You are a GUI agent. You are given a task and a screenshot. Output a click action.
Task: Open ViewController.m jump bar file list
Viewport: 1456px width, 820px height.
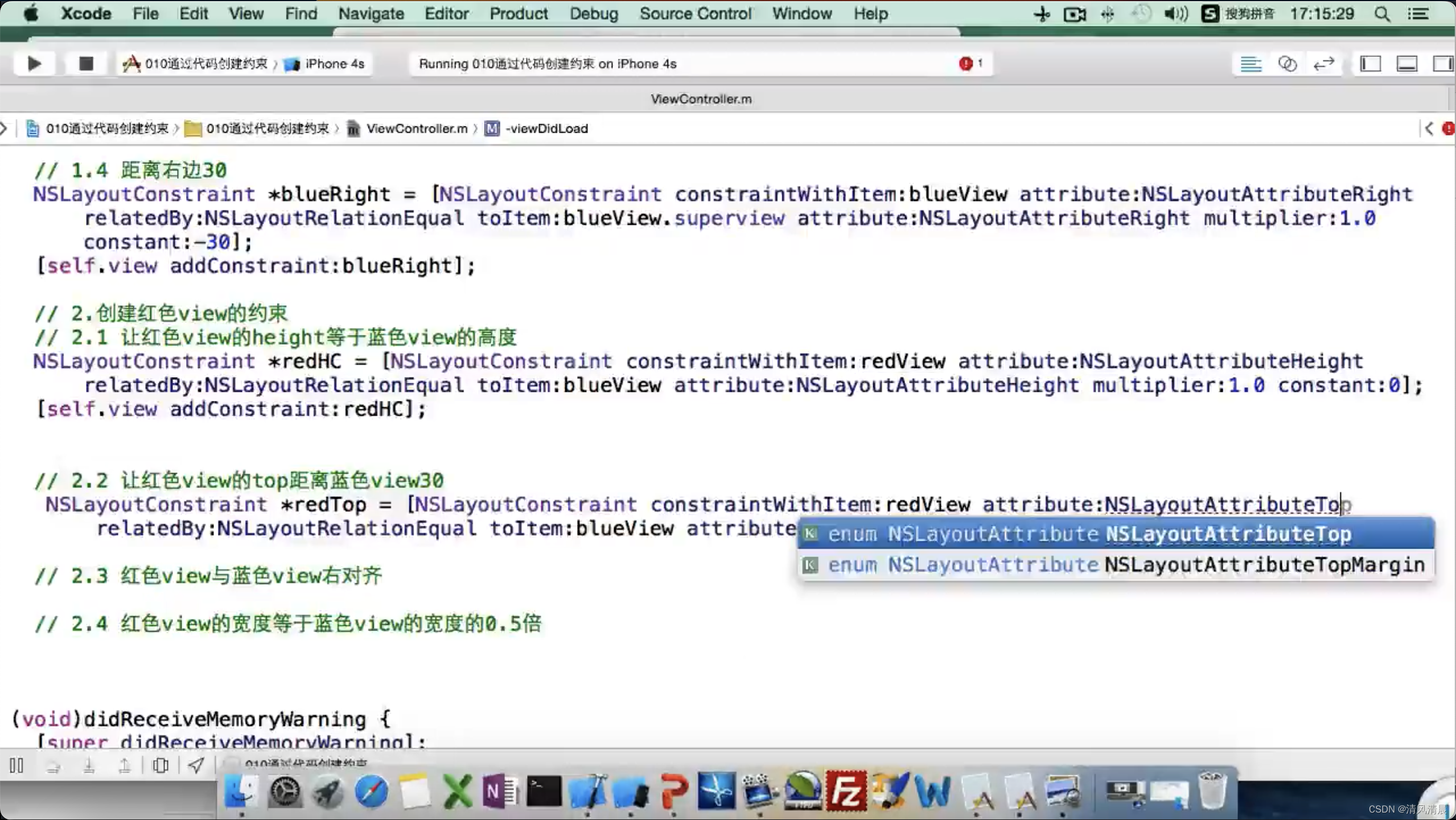(x=416, y=129)
